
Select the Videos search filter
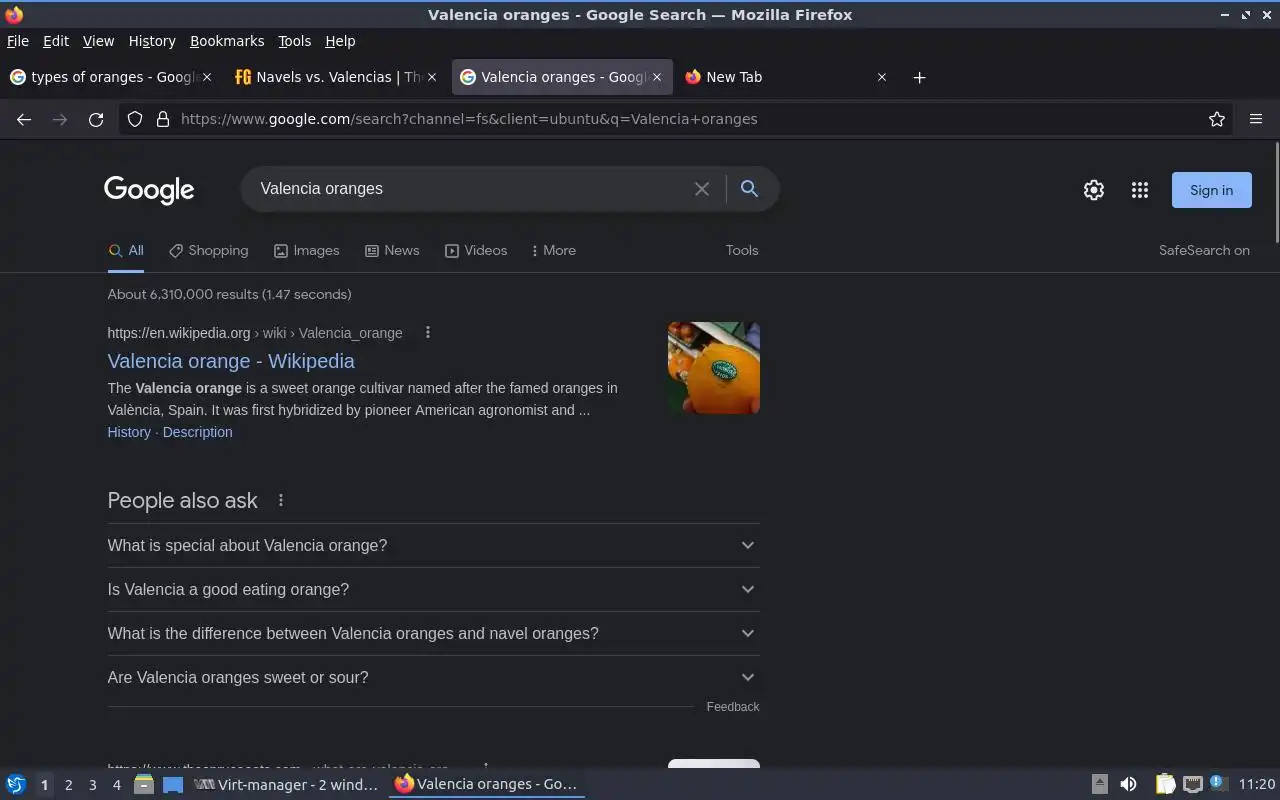[476, 251]
